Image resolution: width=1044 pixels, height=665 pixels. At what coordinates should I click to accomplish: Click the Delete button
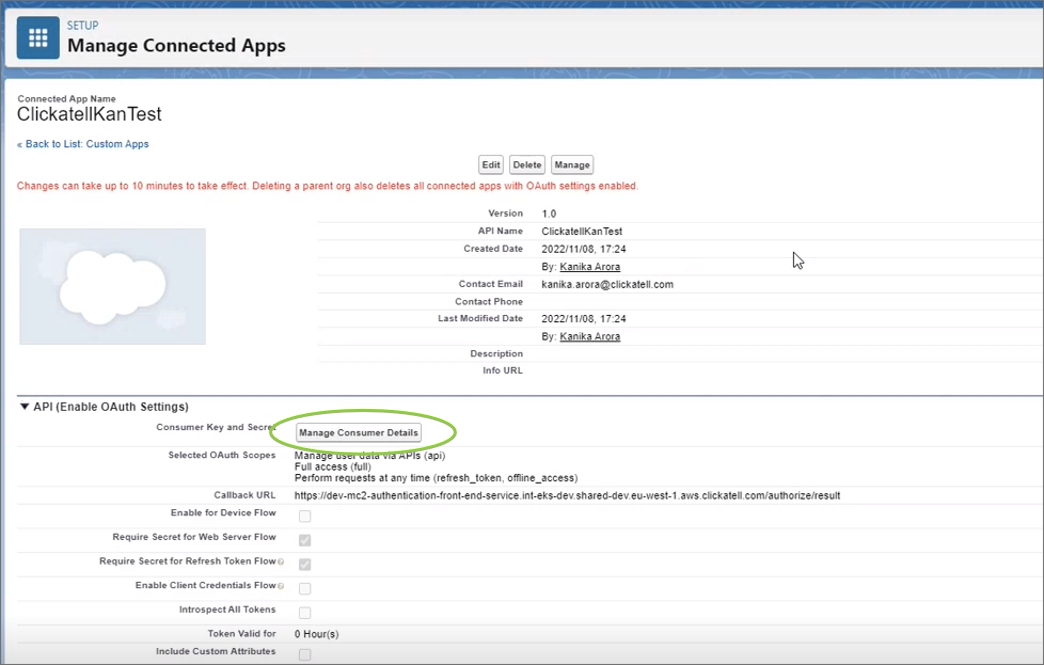(527, 165)
